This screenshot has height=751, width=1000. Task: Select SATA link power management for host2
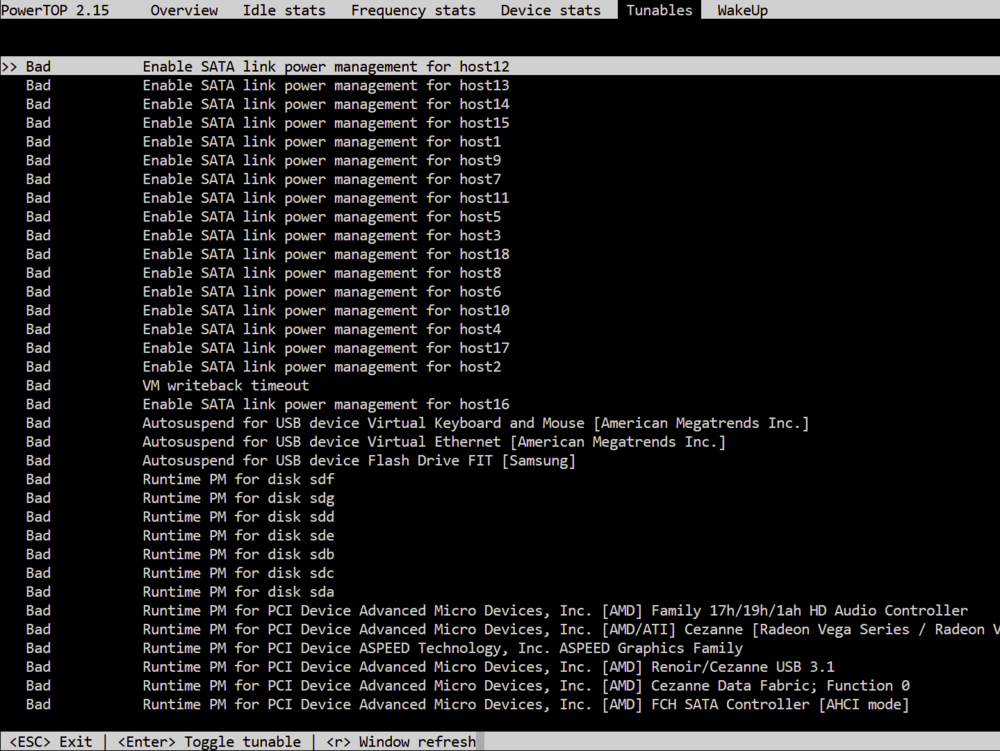point(321,367)
